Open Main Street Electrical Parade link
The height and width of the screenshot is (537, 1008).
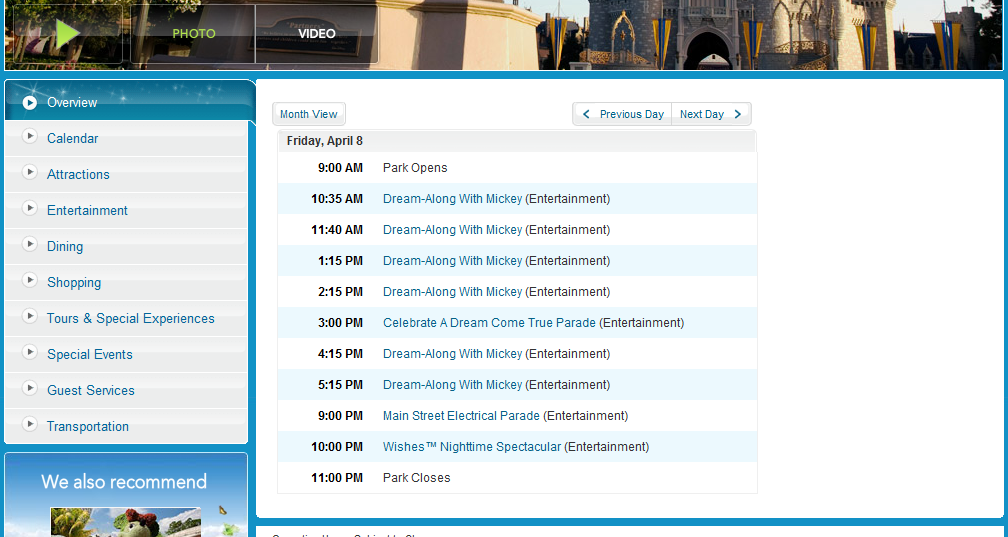462,415
